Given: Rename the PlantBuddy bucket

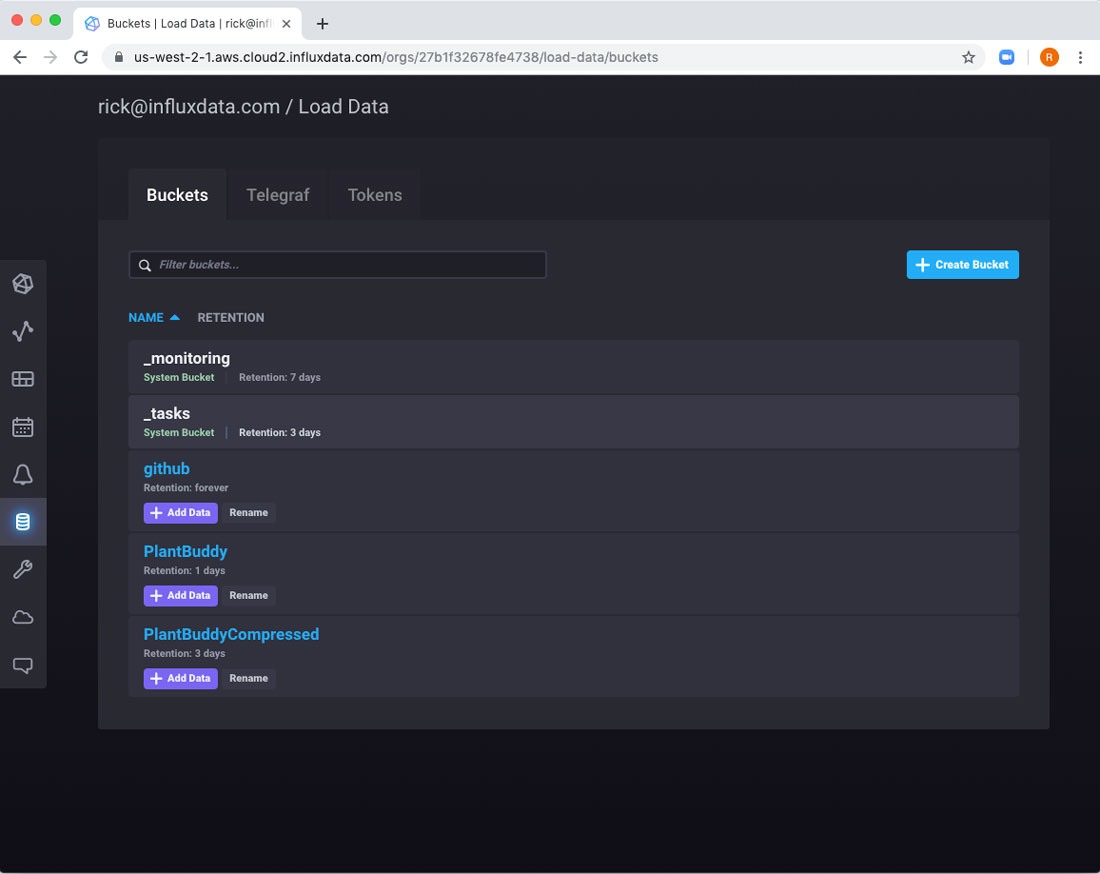Looking at the screenshot, I should click(x=248, y=595).
